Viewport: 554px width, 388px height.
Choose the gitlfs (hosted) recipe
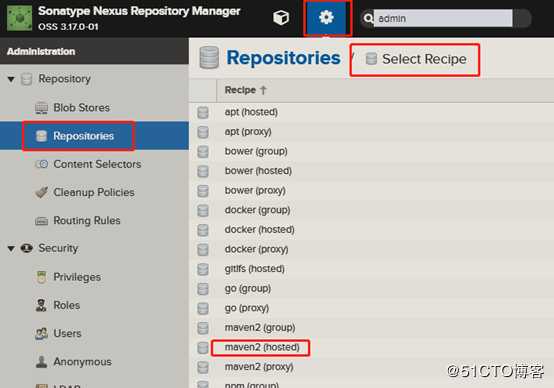(255, 269)
